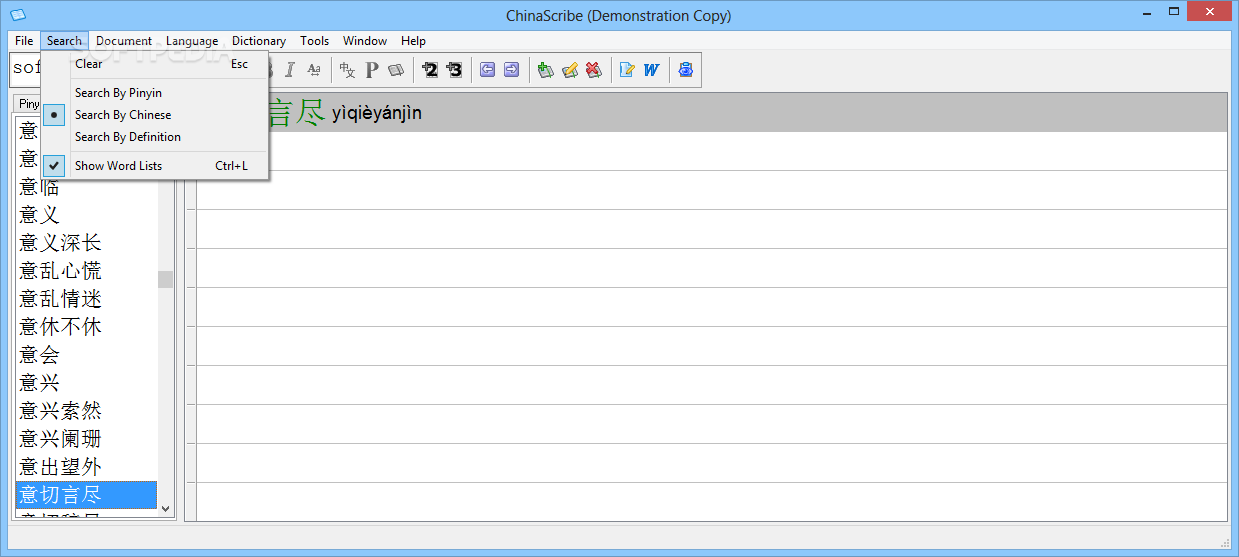Viewport: 1239px width, 557px height.
Task: Click the ChinaScribe title bar app icon
Action: (18, 15)
